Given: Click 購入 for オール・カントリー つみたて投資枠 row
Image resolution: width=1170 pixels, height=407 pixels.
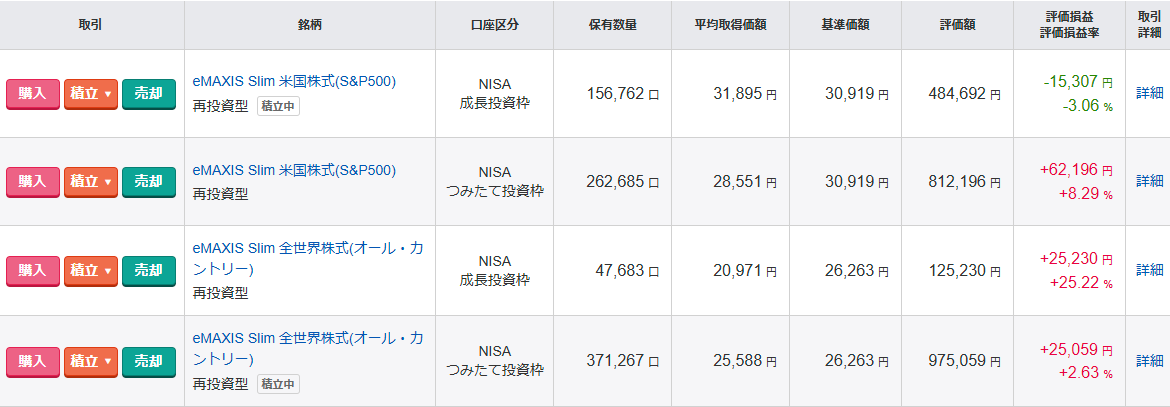Looking at the screenshot, I should click(x=33, y=361).
